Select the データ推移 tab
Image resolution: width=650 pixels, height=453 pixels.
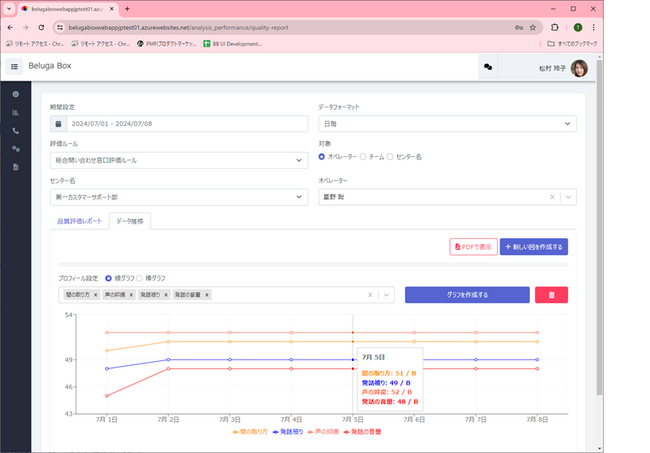point(128,221)
